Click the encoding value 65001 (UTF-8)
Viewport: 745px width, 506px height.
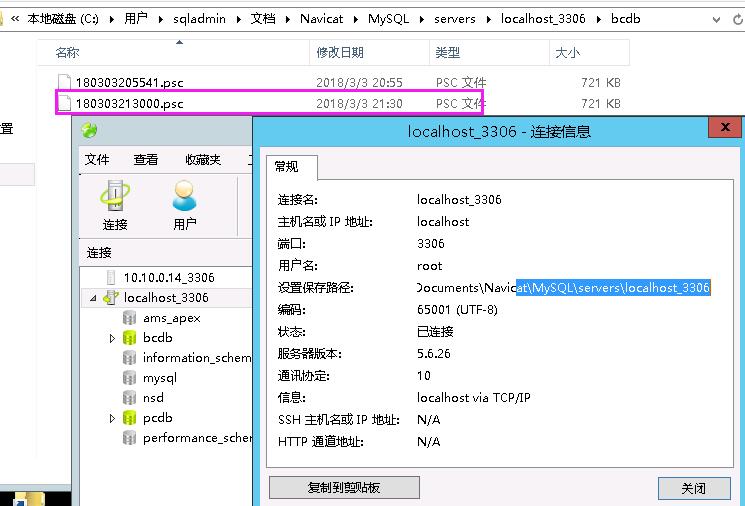click(457, 310)
